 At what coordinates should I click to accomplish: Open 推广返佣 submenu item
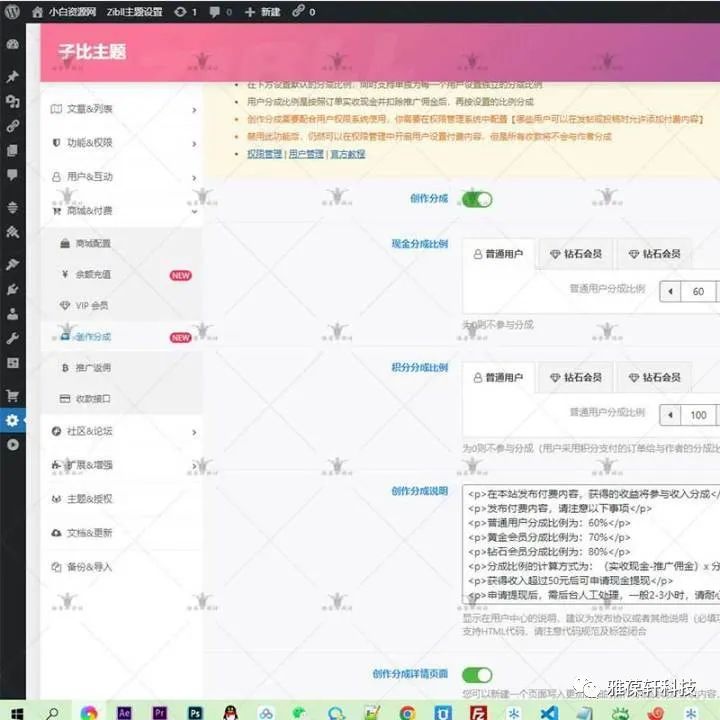point(122,368)
